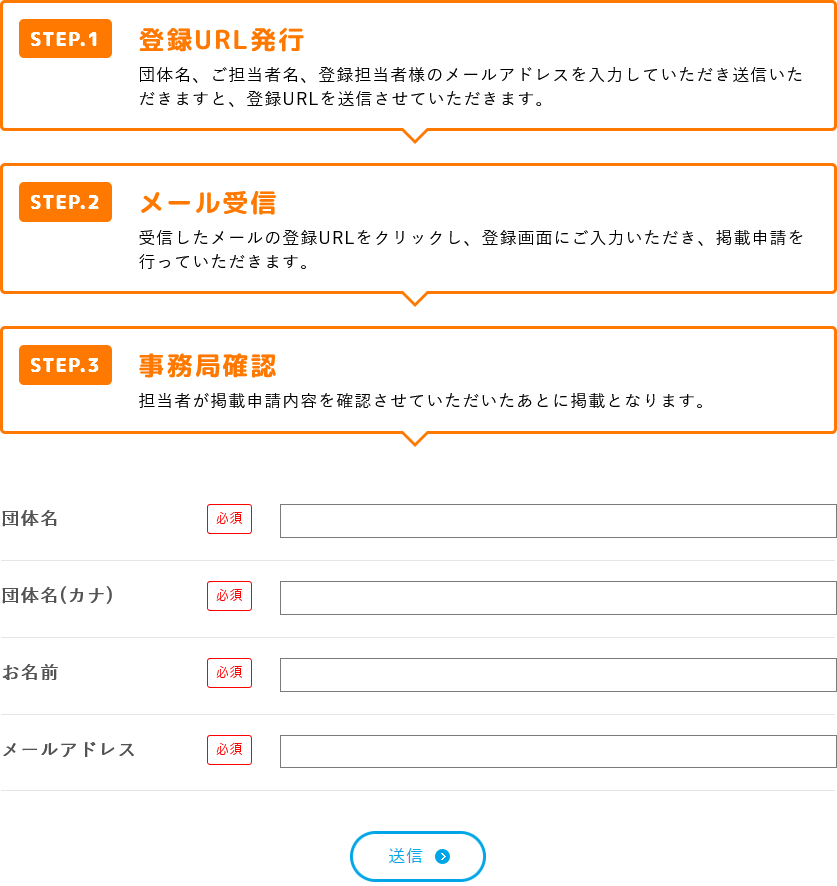Click the 必須 tag beside メールアドレス
Viewport: 837px width, 886px height.
tap(229, 749)
